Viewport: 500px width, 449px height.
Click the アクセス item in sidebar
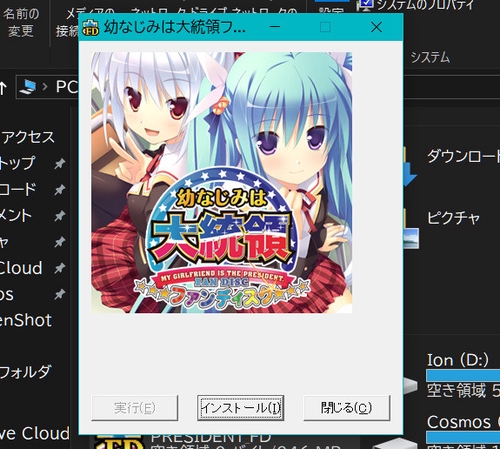coord(28,137)
